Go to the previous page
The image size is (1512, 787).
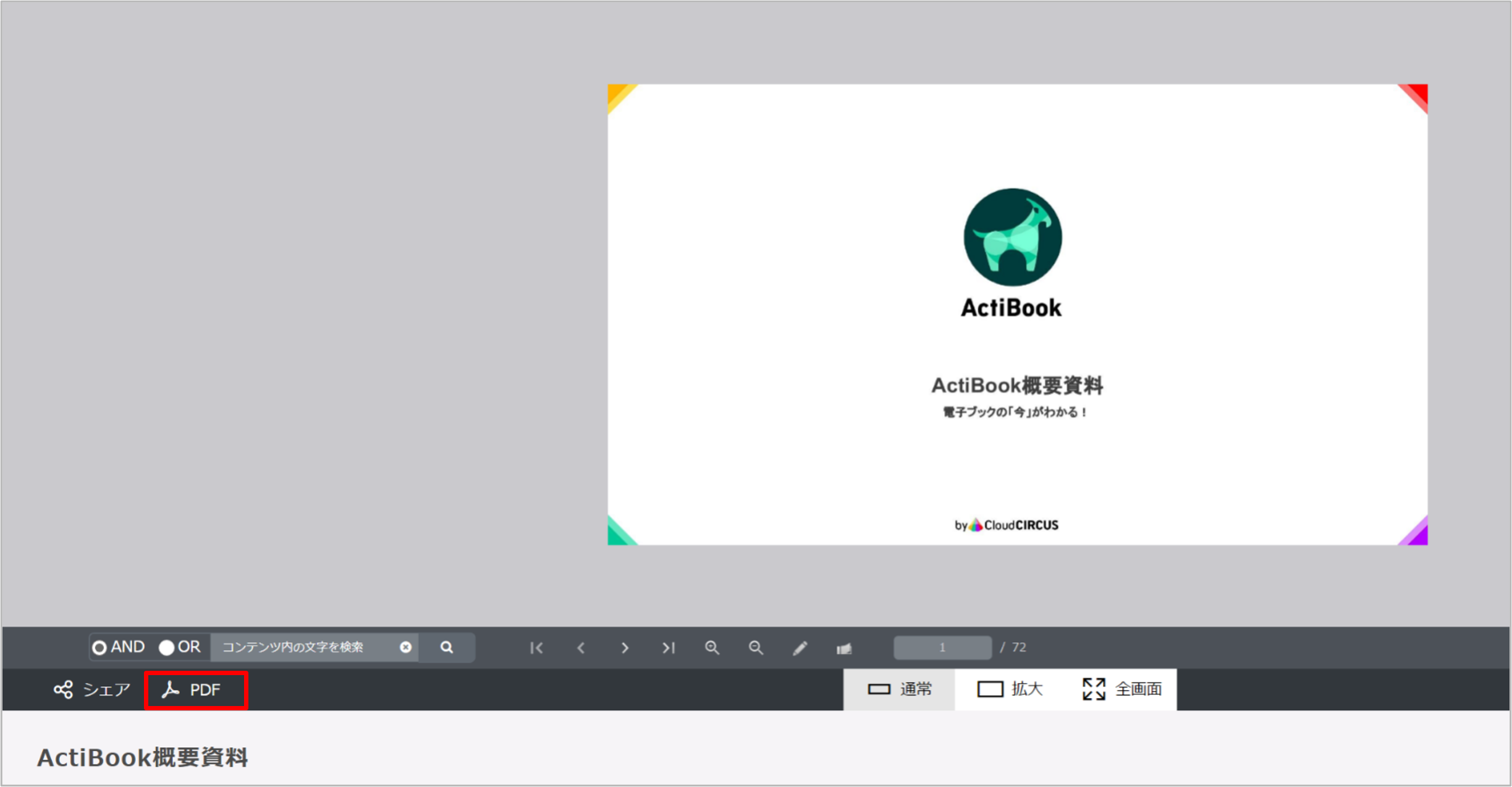581,647
